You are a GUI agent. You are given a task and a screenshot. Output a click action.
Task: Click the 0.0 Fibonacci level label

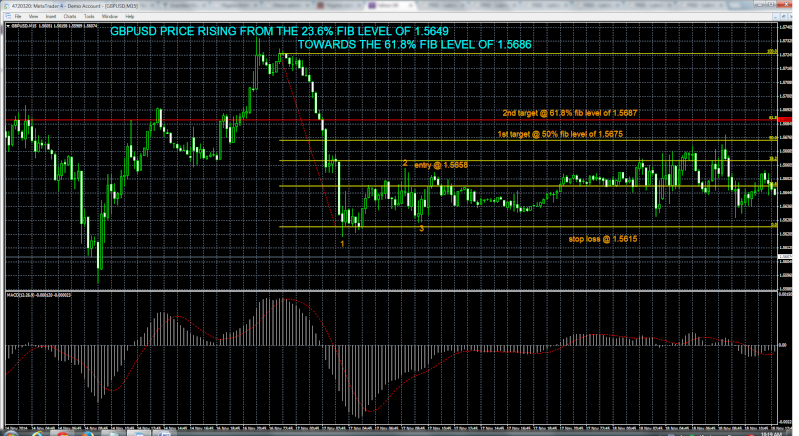[x=774, y=225]
